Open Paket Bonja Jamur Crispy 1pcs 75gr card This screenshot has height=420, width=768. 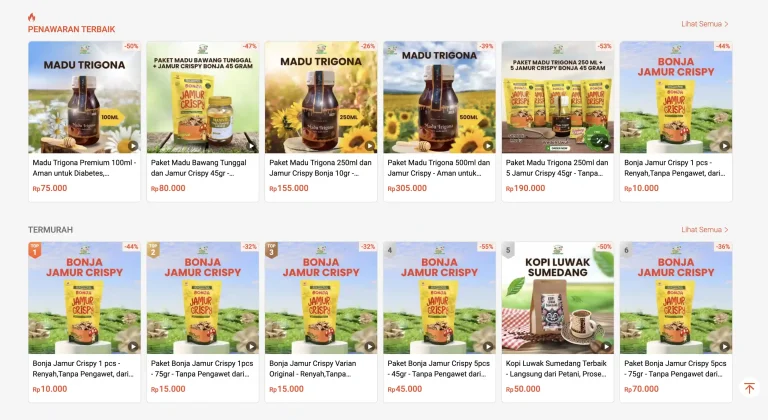(x=203, y=322)
